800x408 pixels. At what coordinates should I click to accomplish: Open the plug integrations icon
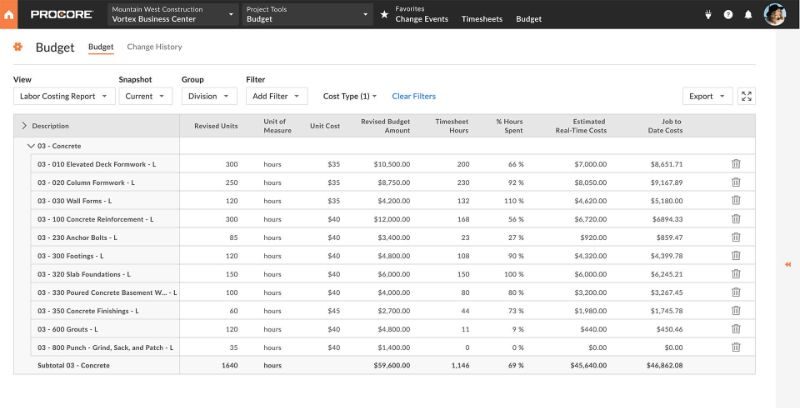tap(708, 15)
